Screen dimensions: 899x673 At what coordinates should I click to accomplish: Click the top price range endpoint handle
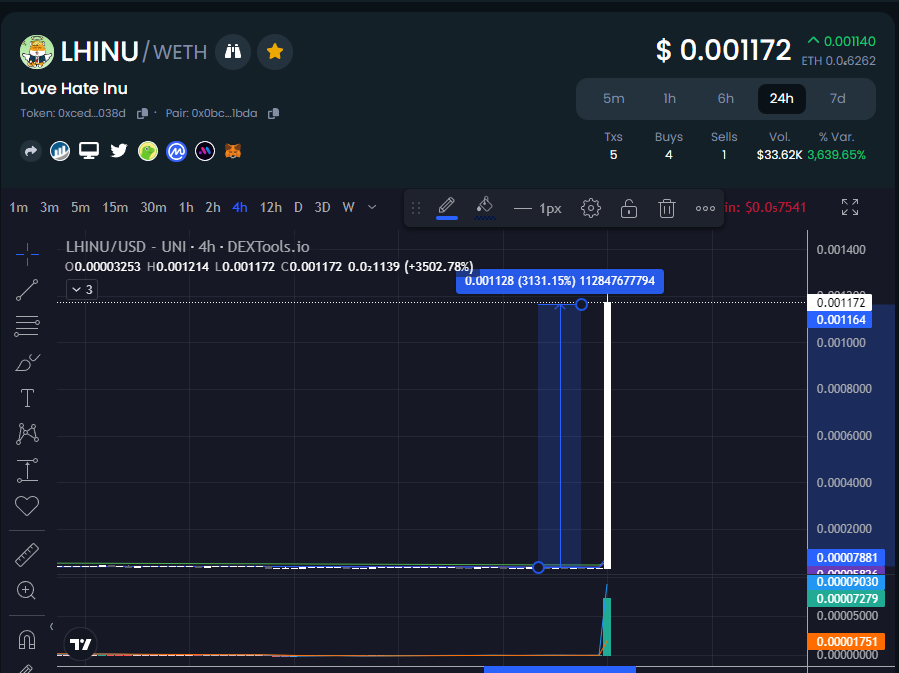581,304
